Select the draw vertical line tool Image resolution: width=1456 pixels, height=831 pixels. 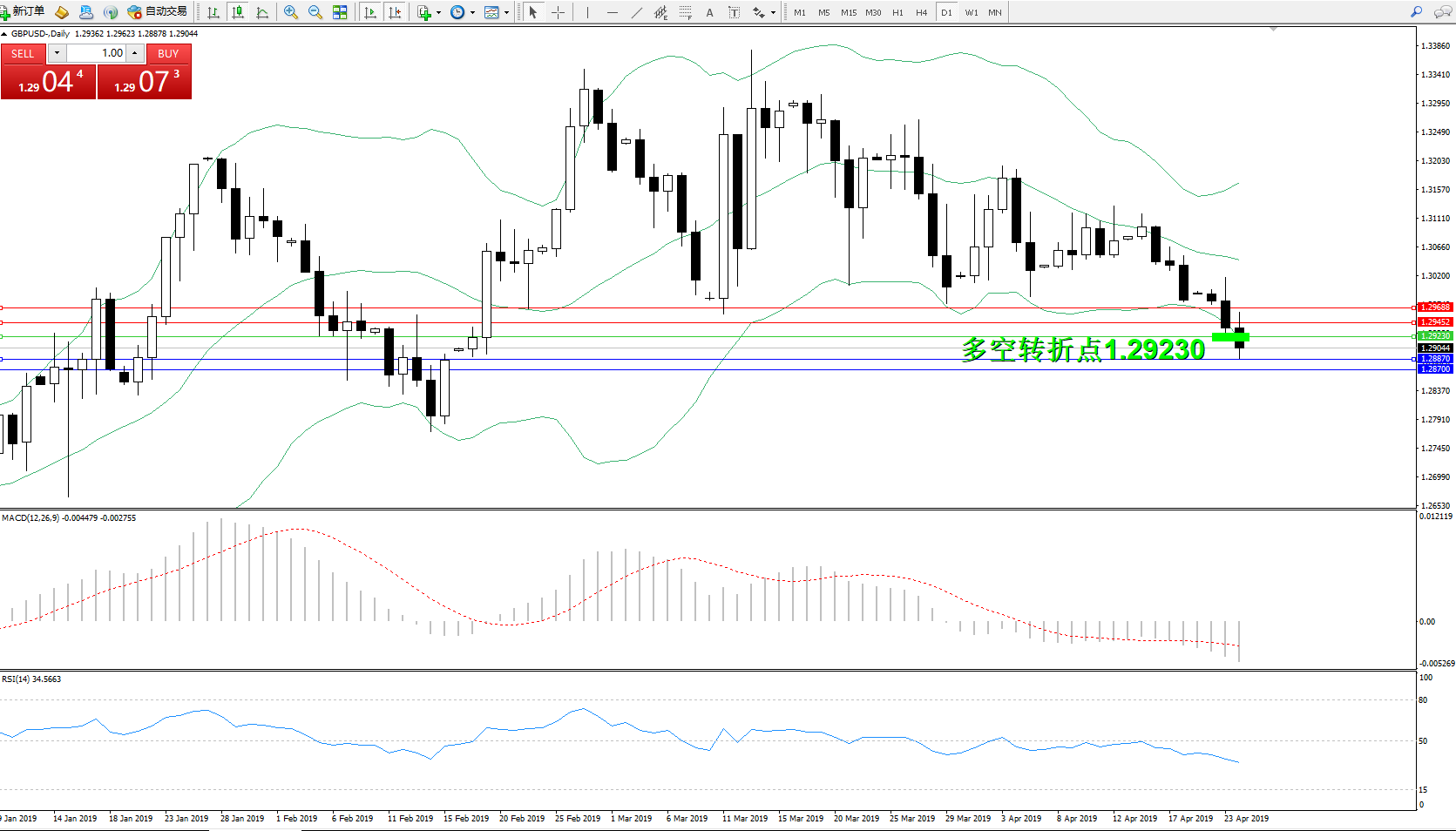point(587,12)
